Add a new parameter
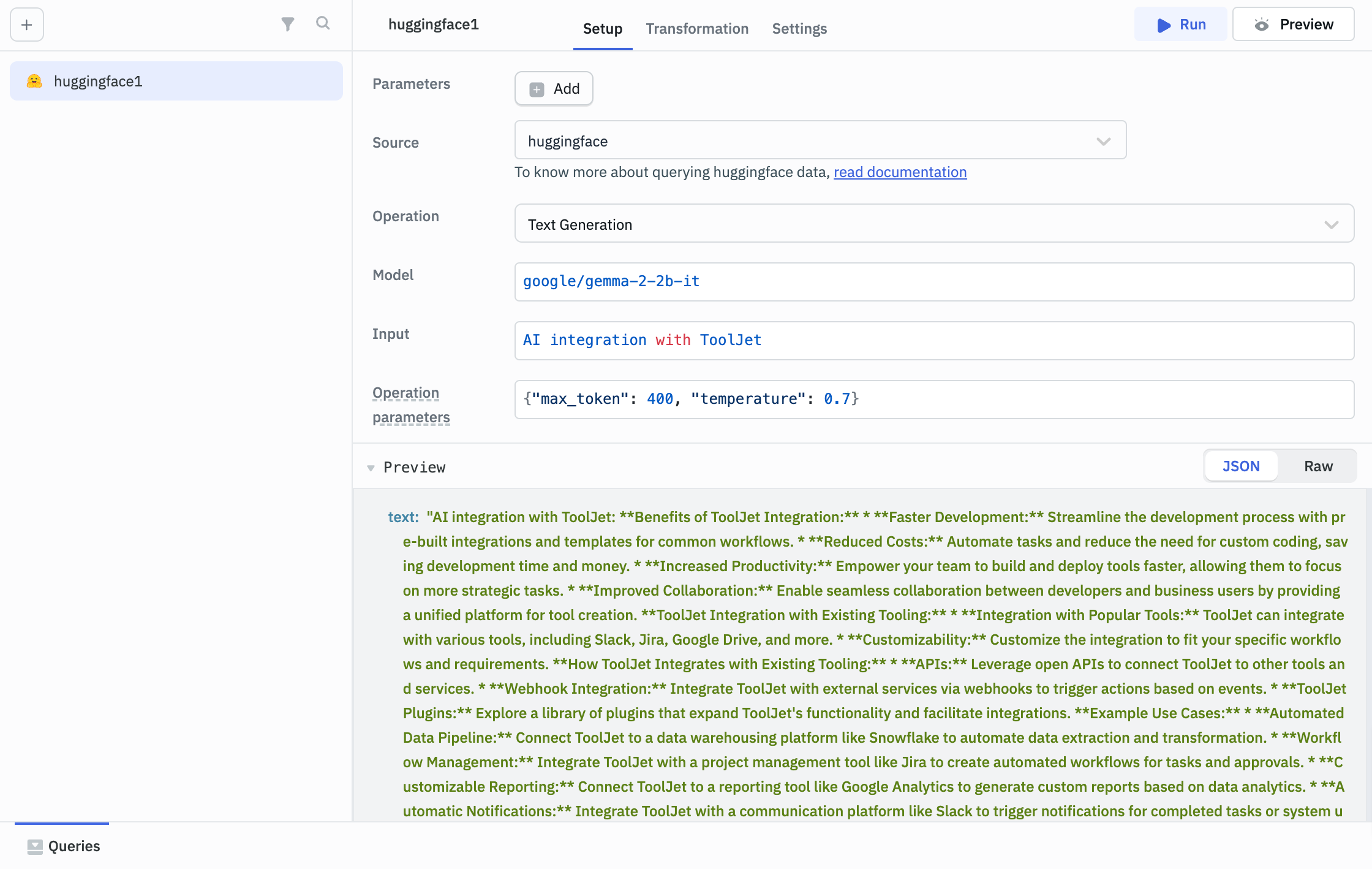 pyautogui.click(x=554, y=89)
